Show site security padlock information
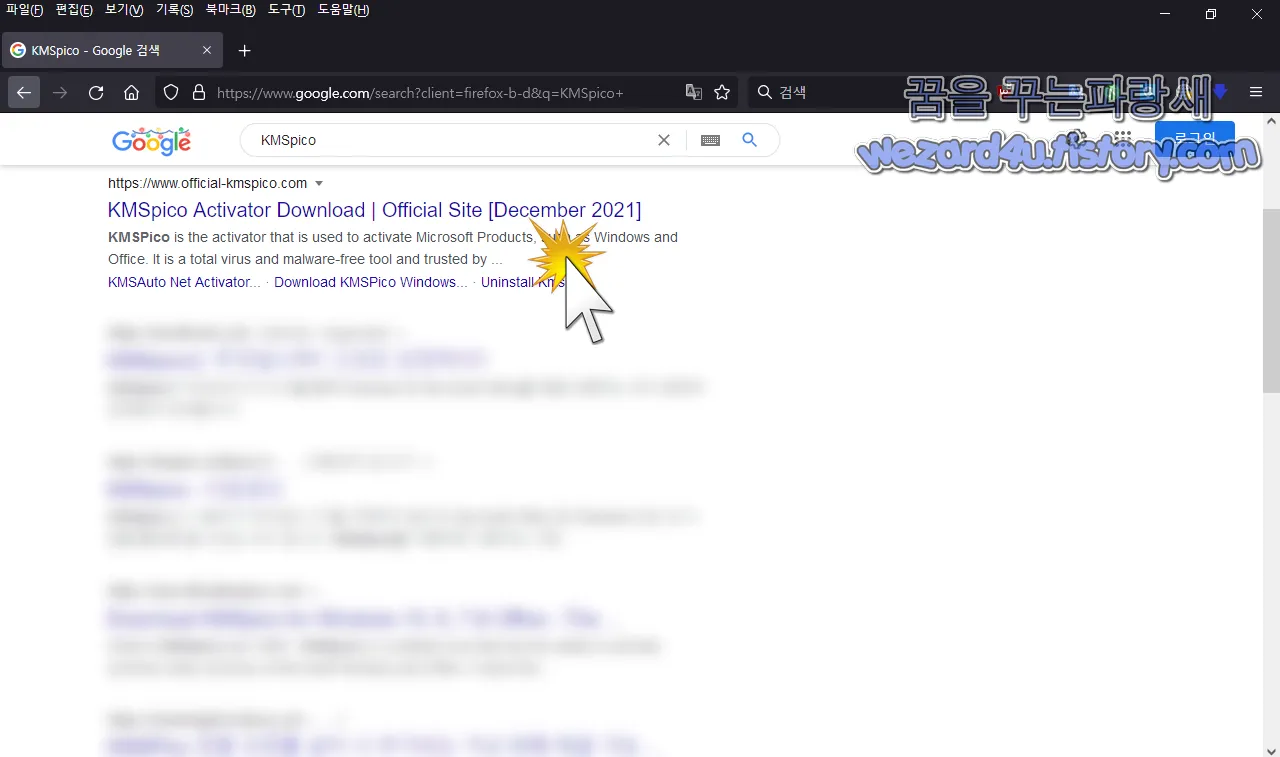This screenshot has width=1280, height=757. pos(198,92)
